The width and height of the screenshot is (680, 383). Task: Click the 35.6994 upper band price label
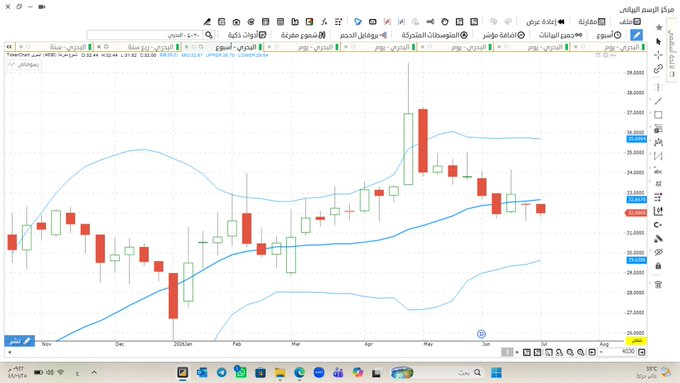coord(636,139)
